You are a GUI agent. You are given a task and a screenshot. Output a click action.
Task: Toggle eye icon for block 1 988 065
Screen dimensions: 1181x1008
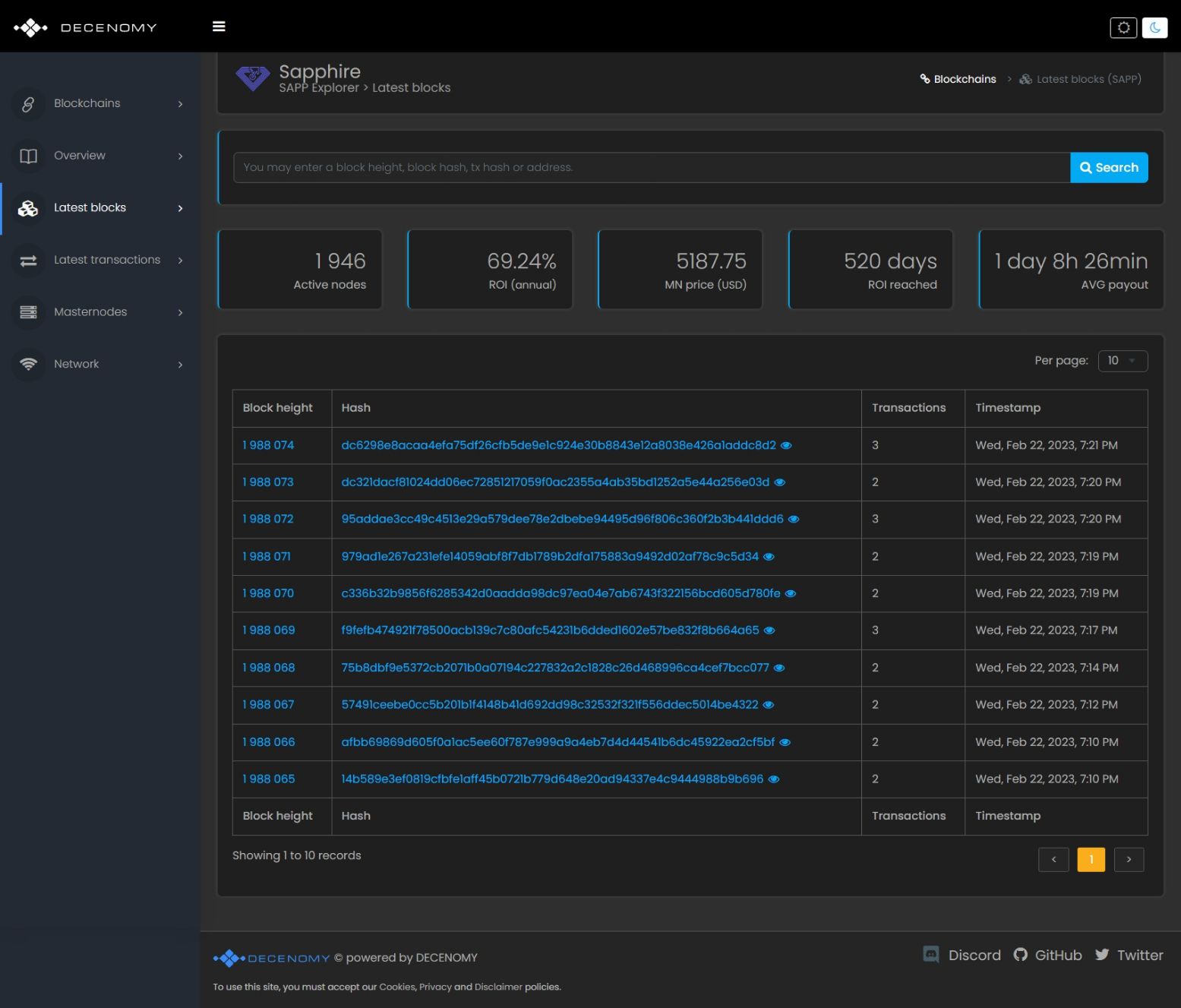[774, 779]
